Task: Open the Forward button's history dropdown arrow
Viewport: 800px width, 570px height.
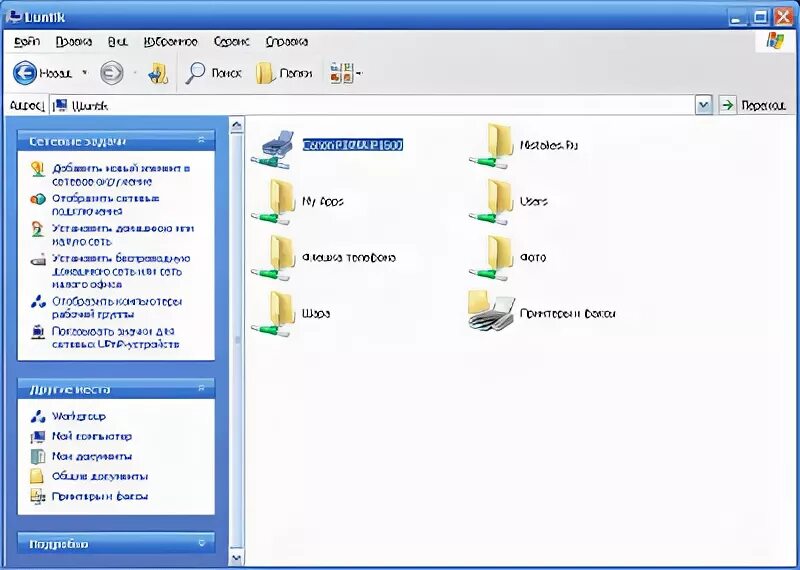Action: pos(135,73)
